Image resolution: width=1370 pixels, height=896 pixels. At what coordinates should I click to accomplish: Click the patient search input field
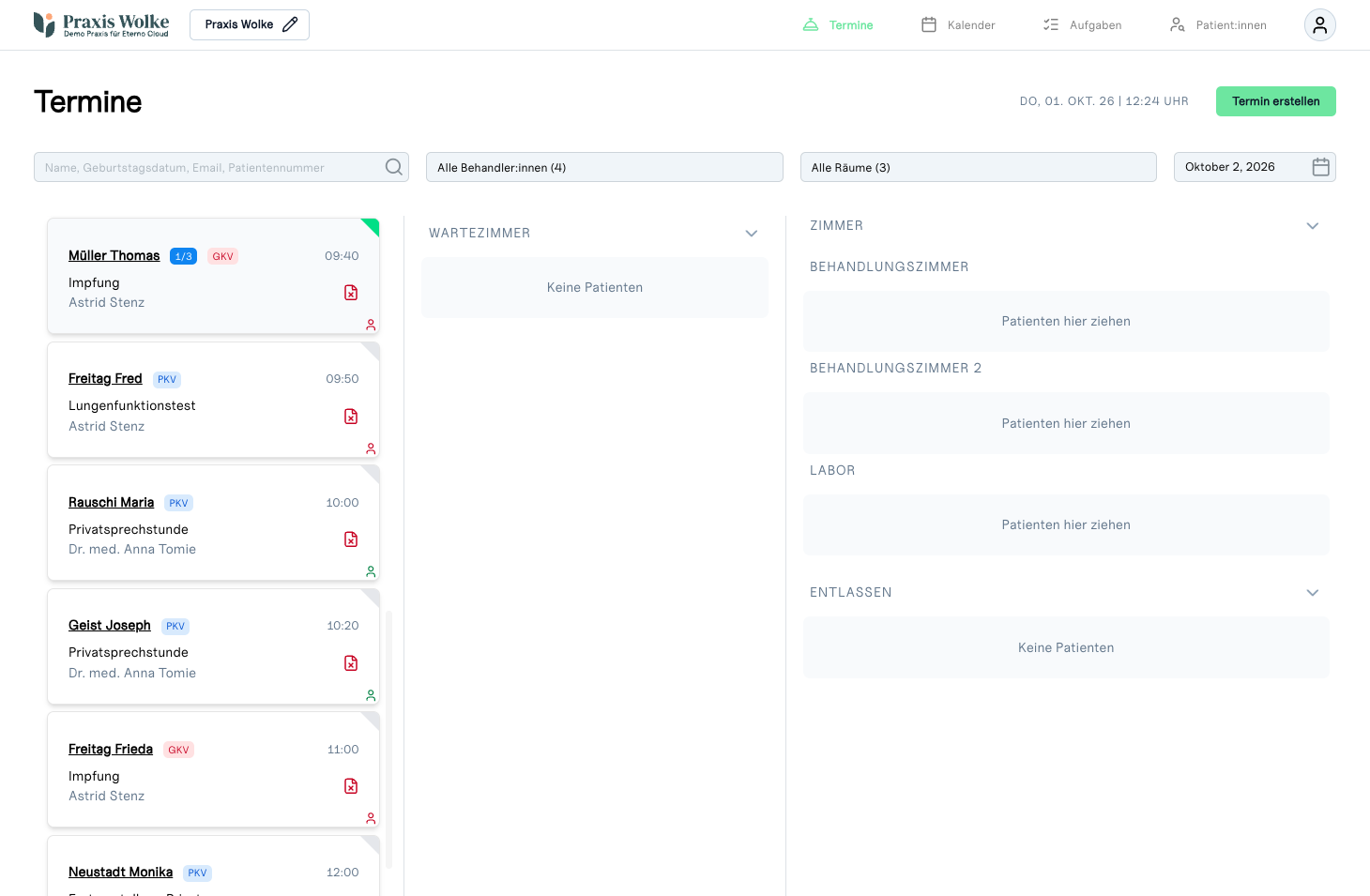[x=221, y=167]
